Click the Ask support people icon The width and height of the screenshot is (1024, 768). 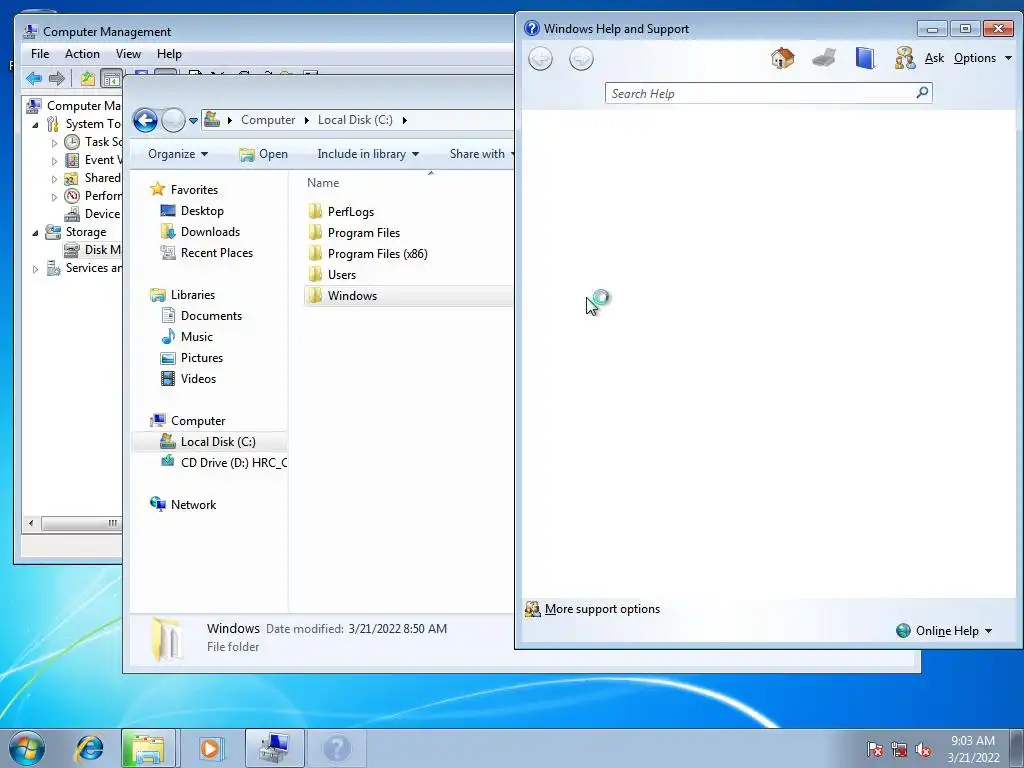tap(905, 58)
